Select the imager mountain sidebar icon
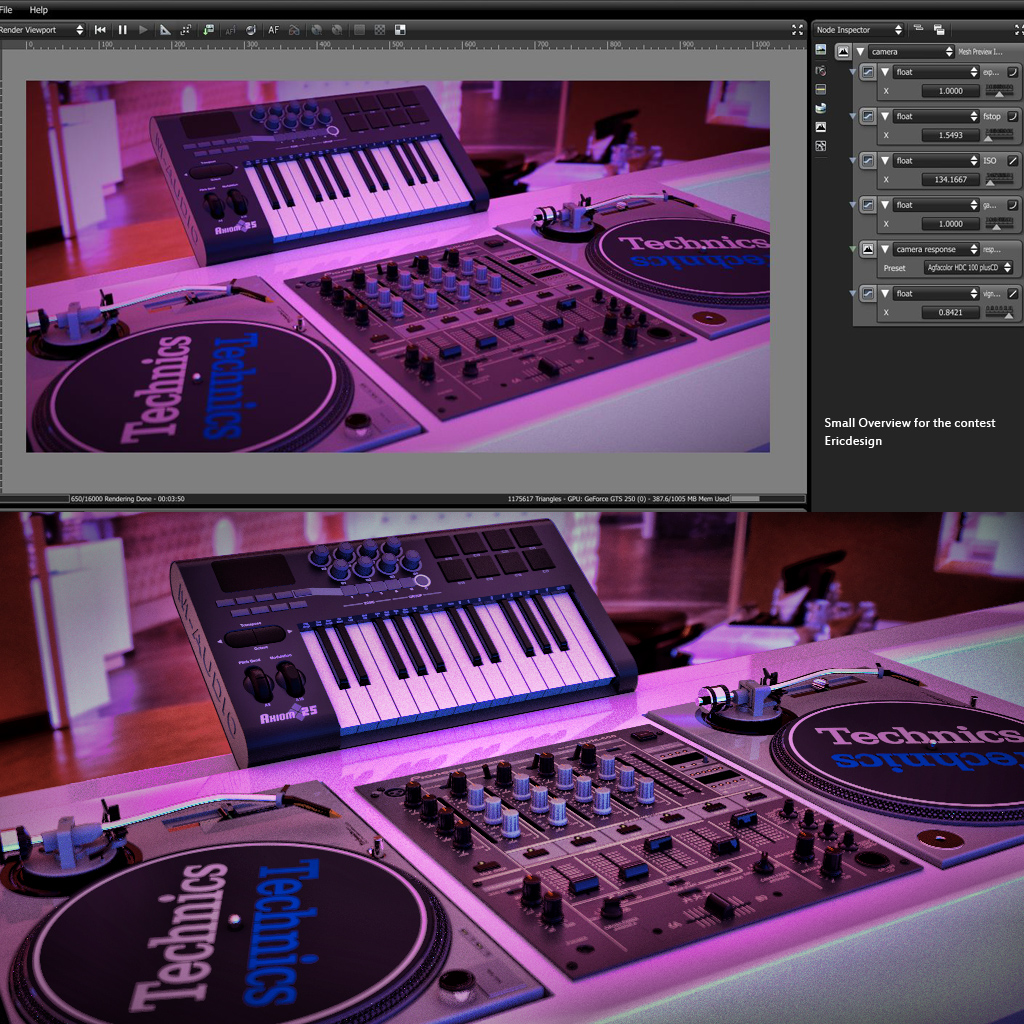 821,127
